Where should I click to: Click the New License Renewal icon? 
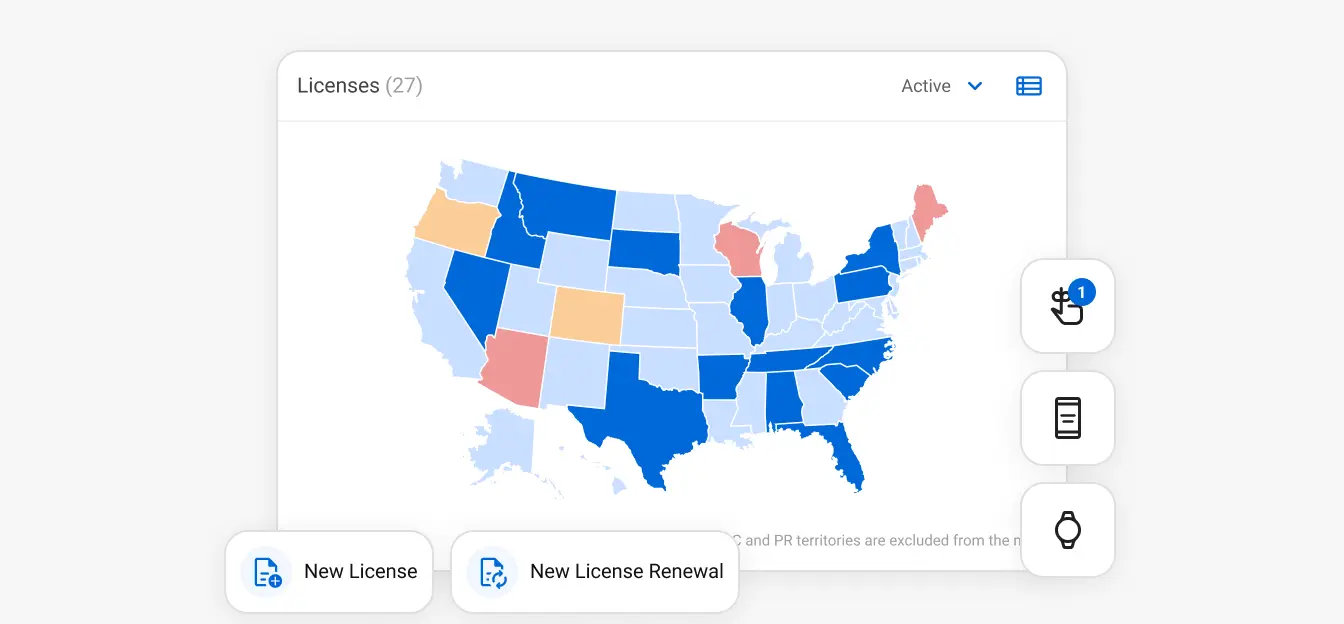493,572
